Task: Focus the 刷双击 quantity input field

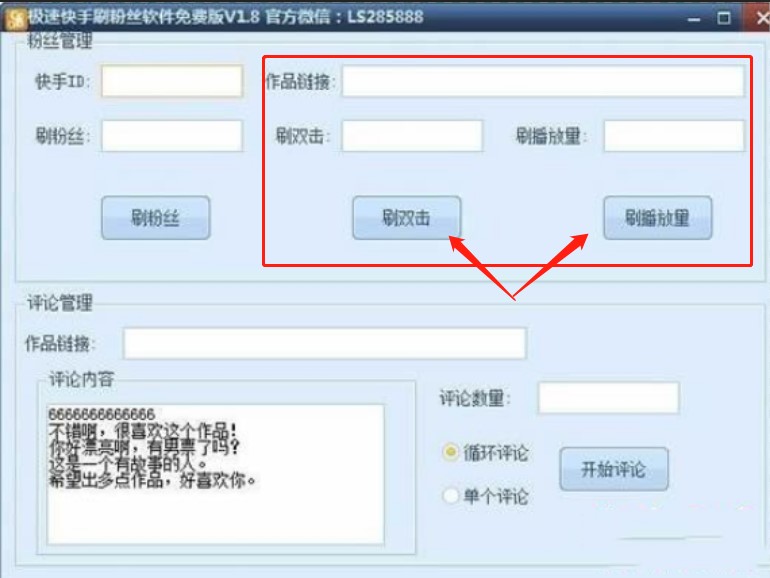Action: pyautogui.click(x=412, y=136)
